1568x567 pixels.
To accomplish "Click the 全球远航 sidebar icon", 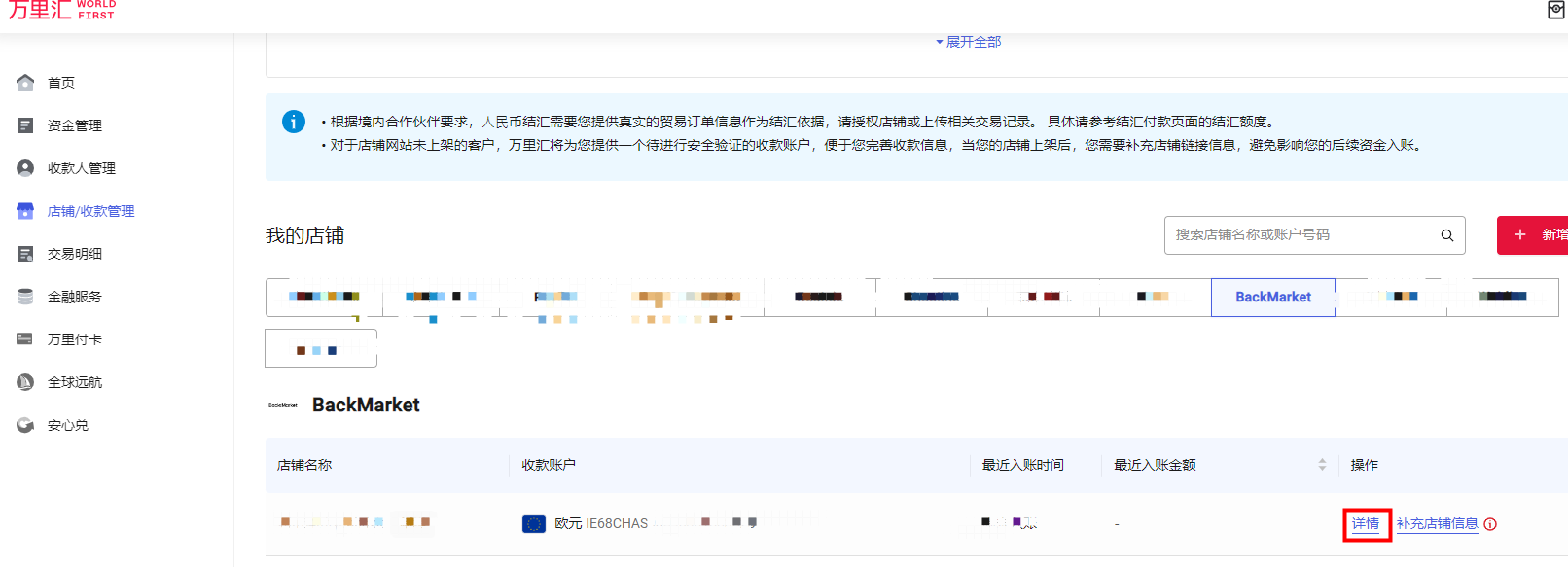I will [25, 382].
